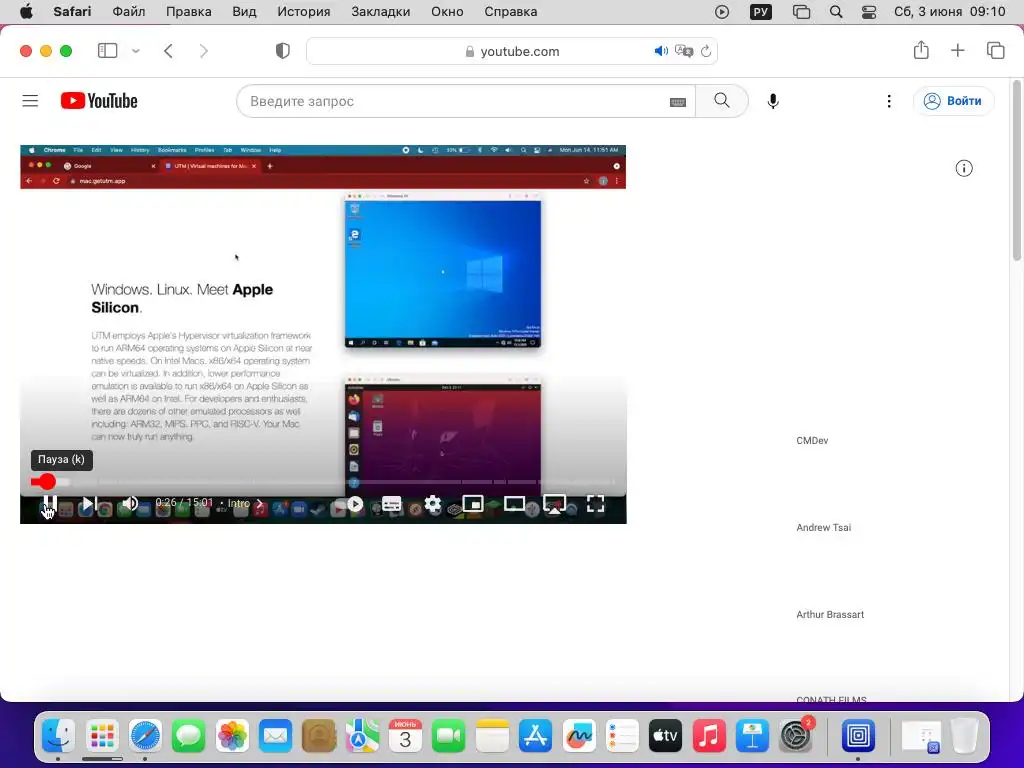1024x768 pixels.
Task: Click the YouTube search magnifier button
Action: click(722, 101)
